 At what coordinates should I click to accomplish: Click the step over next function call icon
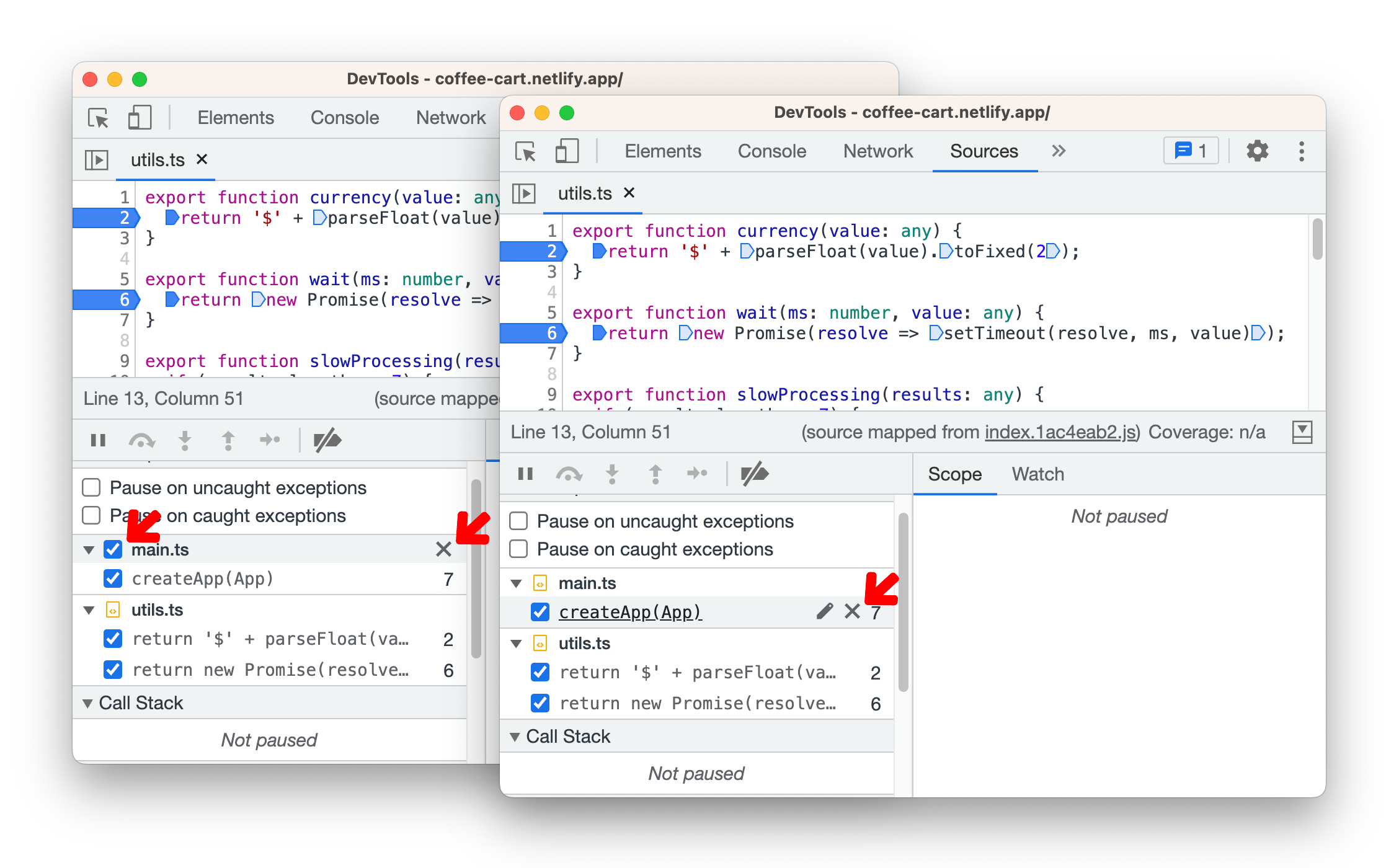point(569,474)
